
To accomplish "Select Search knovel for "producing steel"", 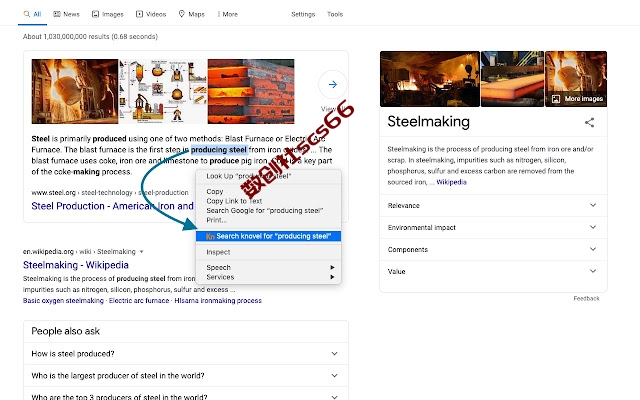I will (x=268, y=236).
